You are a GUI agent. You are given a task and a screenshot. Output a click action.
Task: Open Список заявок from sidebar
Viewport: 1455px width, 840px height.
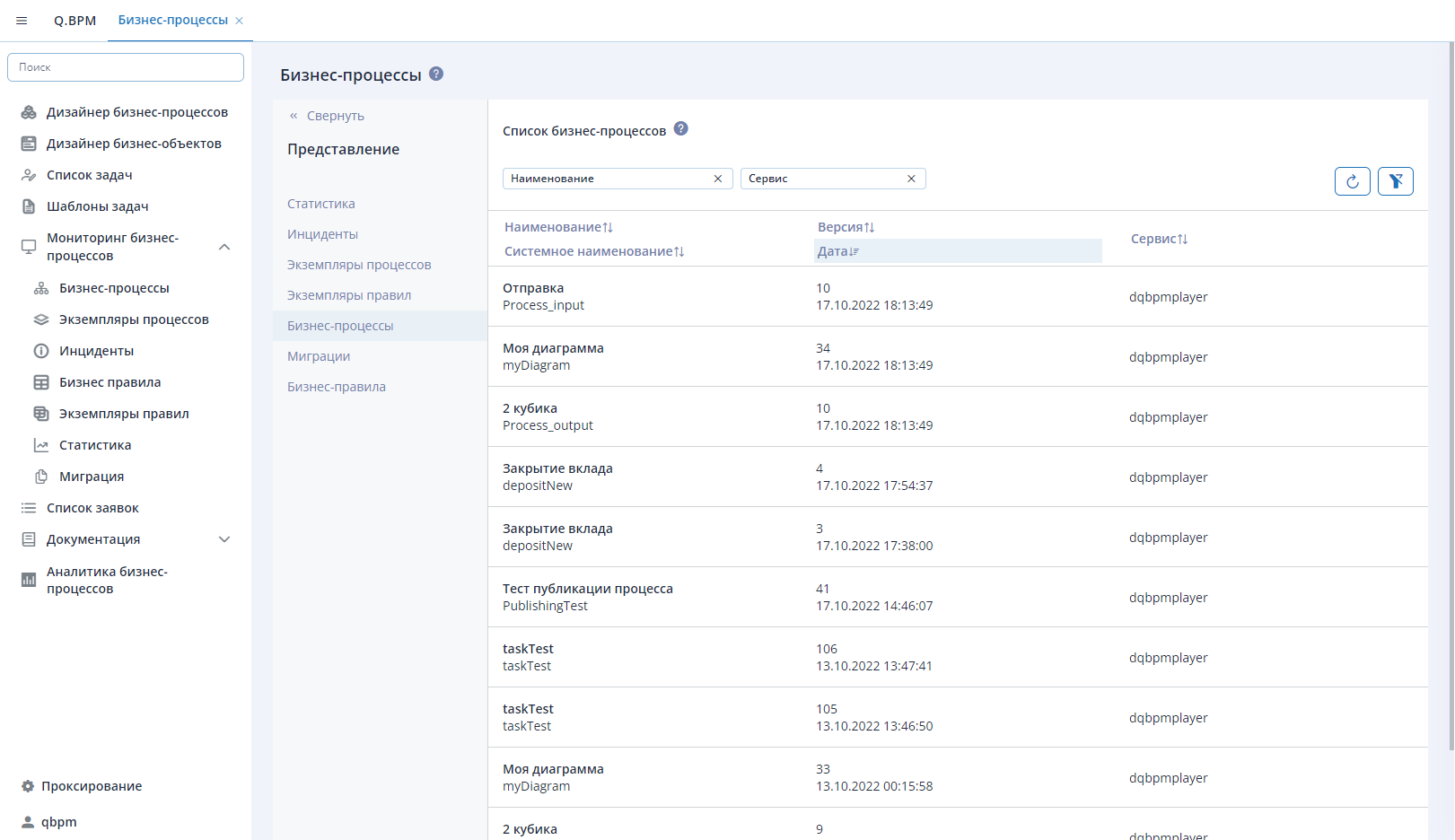coord(92,508)
